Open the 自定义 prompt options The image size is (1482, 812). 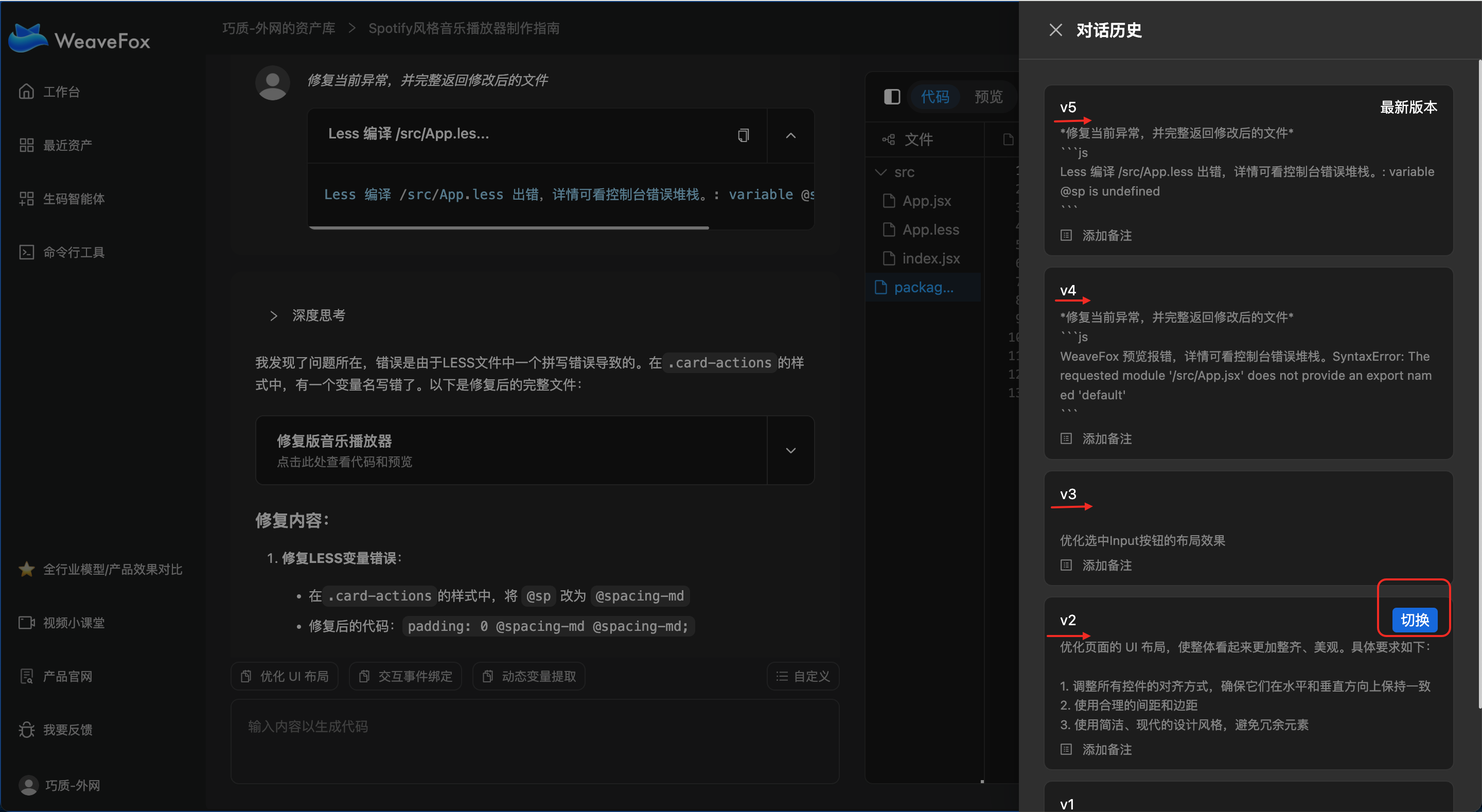coord(803,676)
